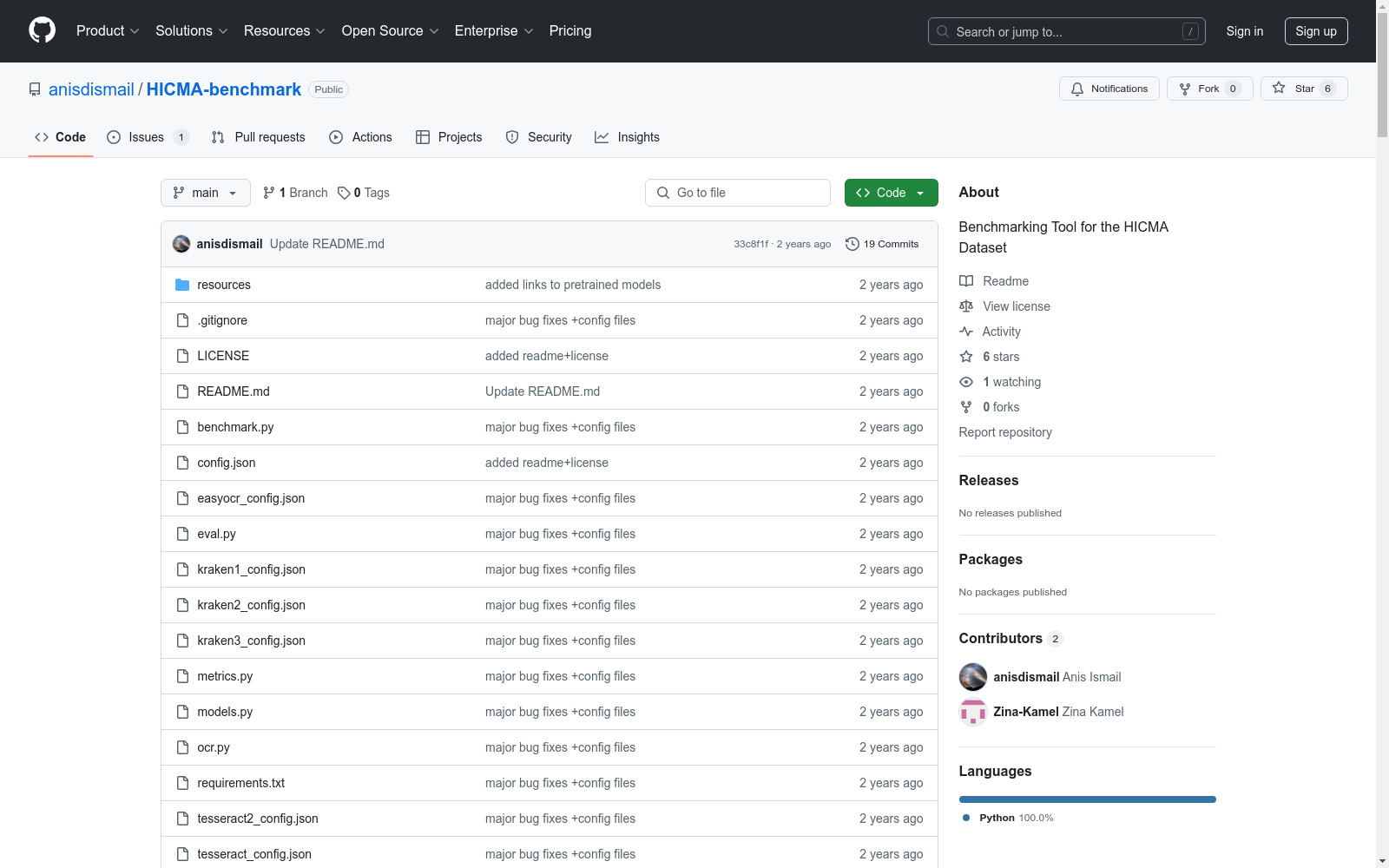The width and height of the screenshot is (1389, 868).
Task: Open kraken1_config.json file
Action: (252, 569)
